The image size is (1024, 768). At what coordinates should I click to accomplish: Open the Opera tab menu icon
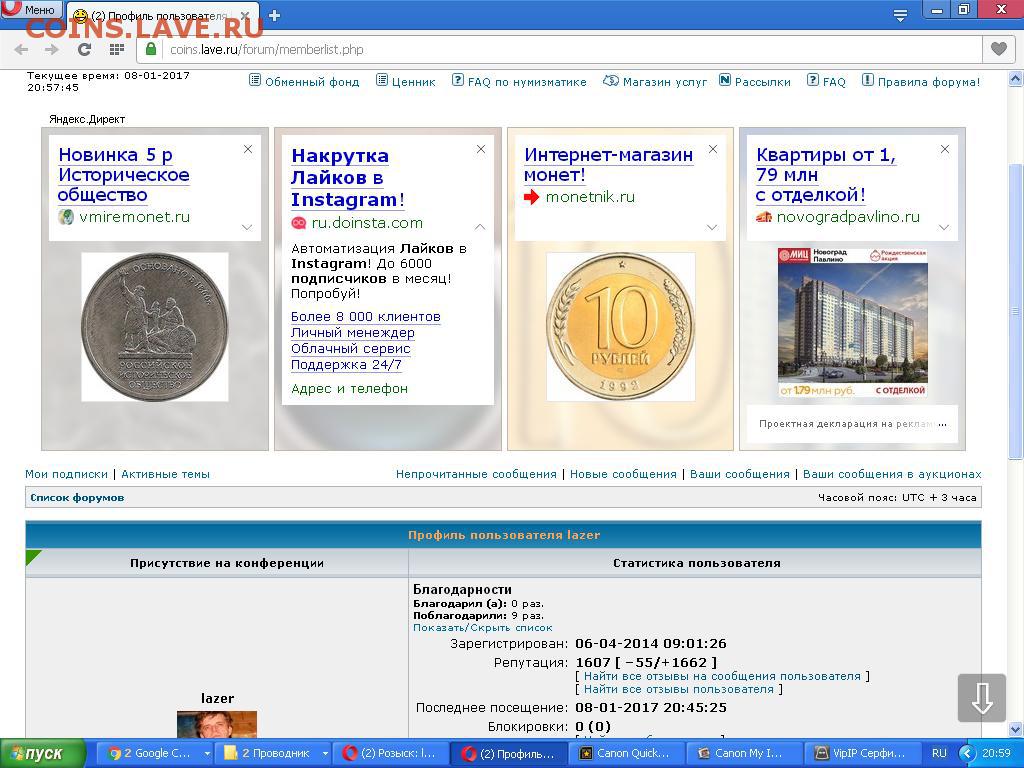900,16
